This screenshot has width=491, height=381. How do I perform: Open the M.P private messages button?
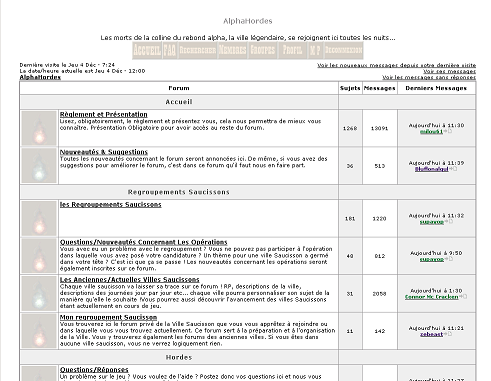(x=315, y=50)
